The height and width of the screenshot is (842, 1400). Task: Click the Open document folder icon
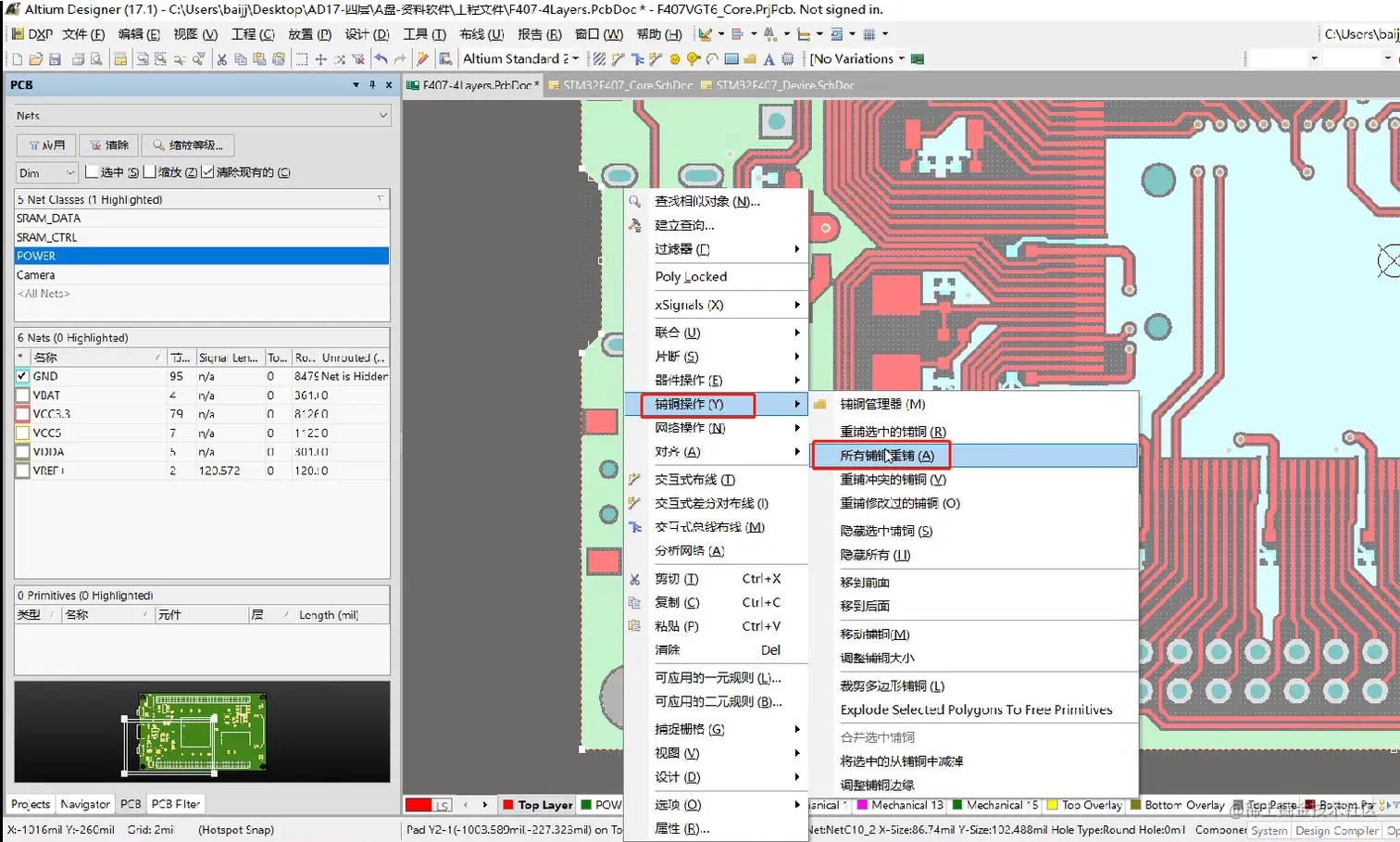pos(35,59)
